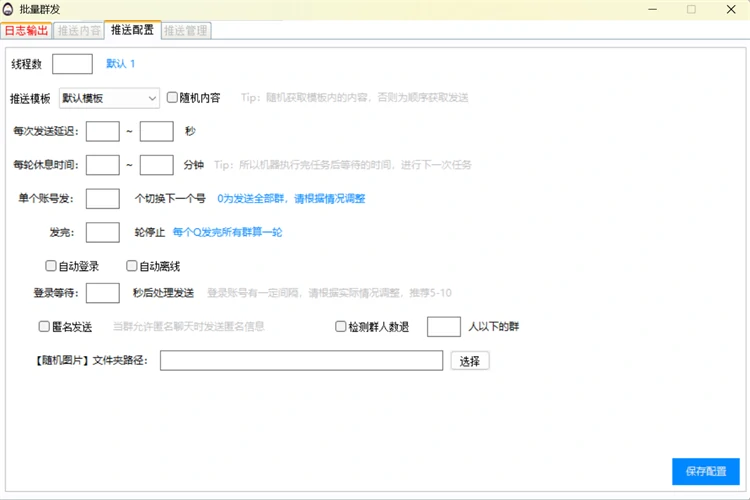Go to the 推送管理 tab
The width and height of the screenshot is (750, 500).
coord(186,31)
